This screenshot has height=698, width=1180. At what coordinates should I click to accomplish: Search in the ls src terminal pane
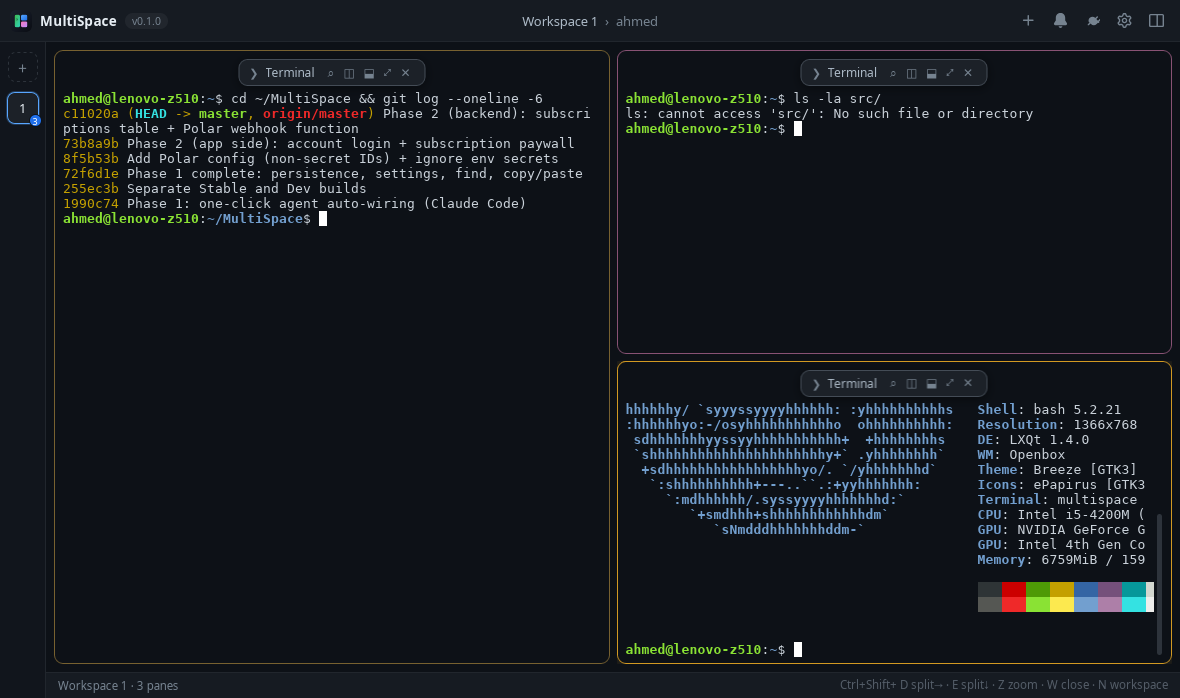[x=893, y=73]
